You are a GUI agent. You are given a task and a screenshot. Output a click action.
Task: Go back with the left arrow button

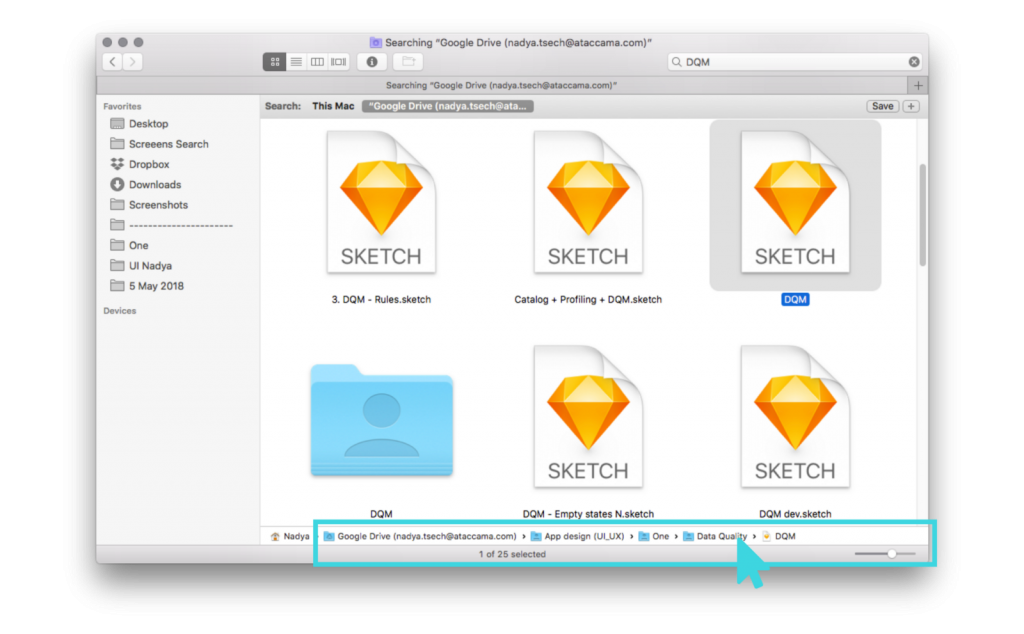tap(112, 62)
